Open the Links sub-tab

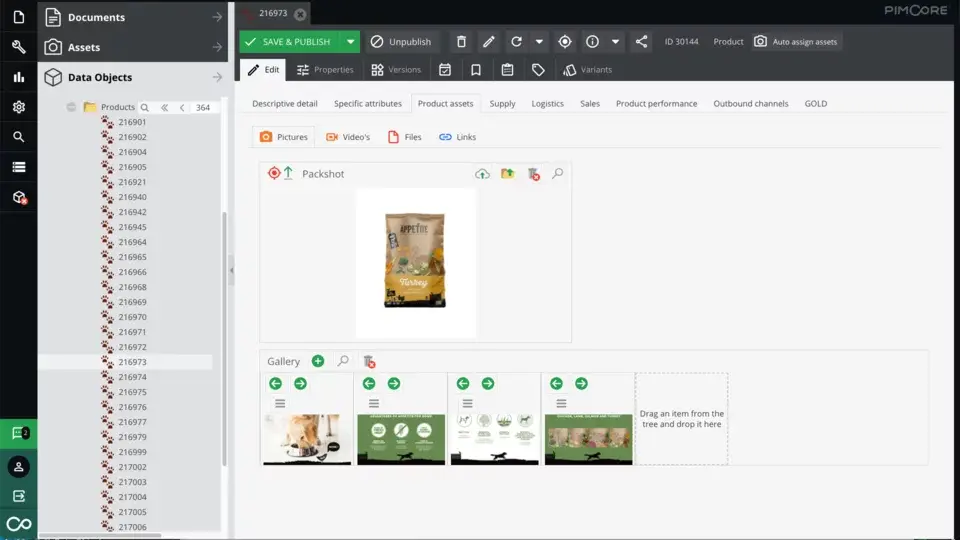pyautogui.click(x=457, y=137)
